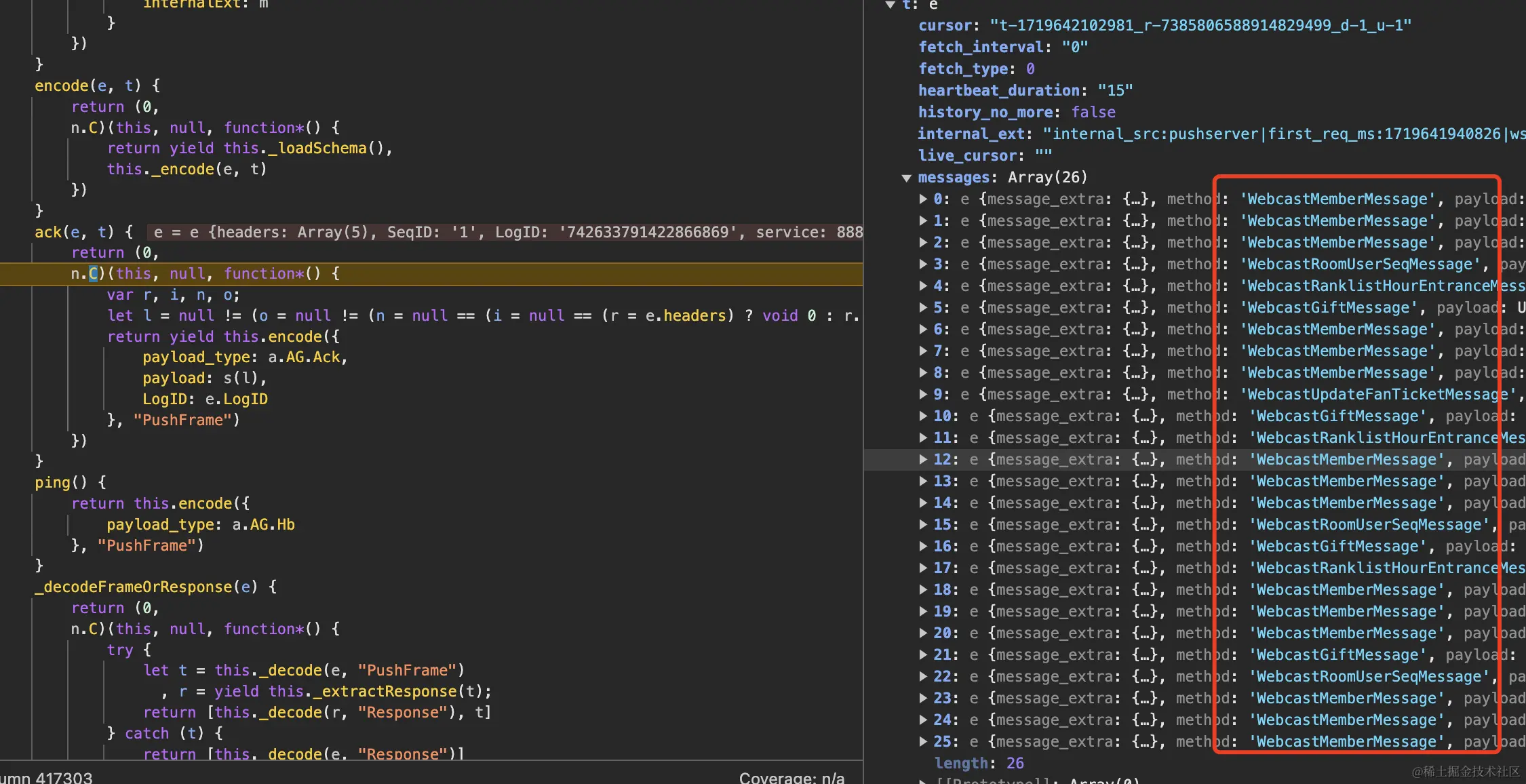Expand message entry 25 in array
Image resolution: width=1526 pixels, height=784 pixels.
point(923,742)
